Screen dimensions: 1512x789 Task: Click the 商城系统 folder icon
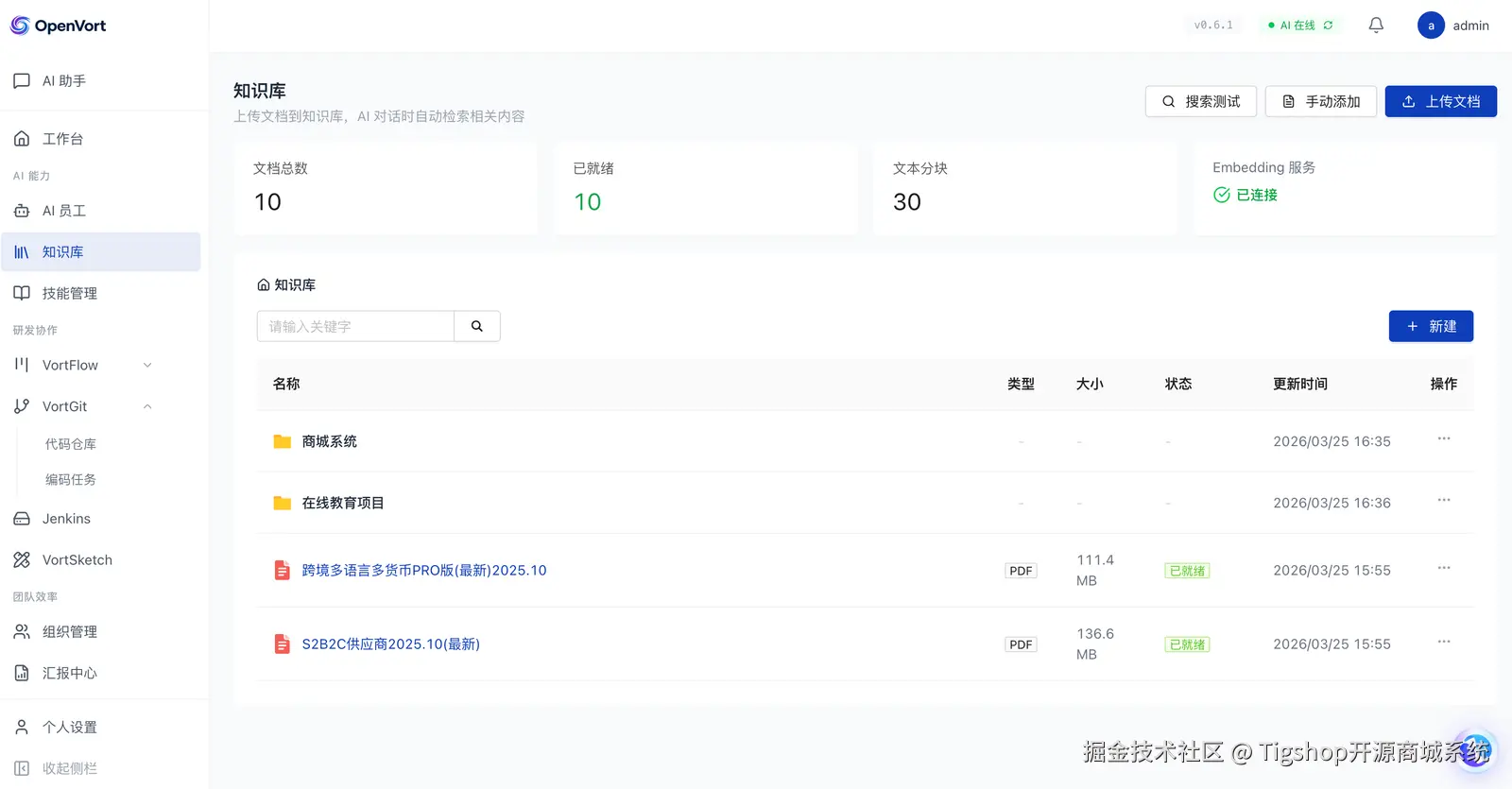tap(282, 441)
